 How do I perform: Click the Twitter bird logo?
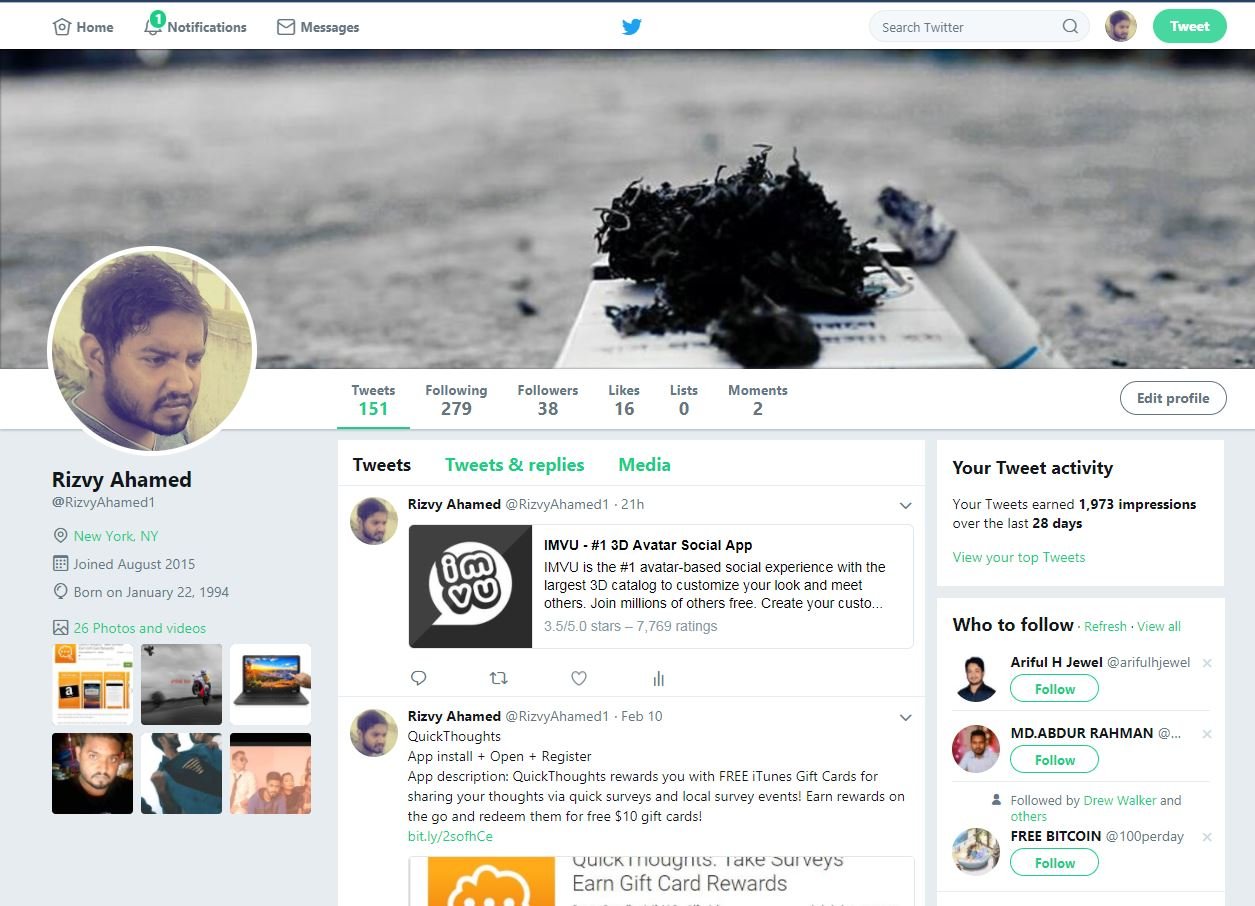click(x=631, y=27)
